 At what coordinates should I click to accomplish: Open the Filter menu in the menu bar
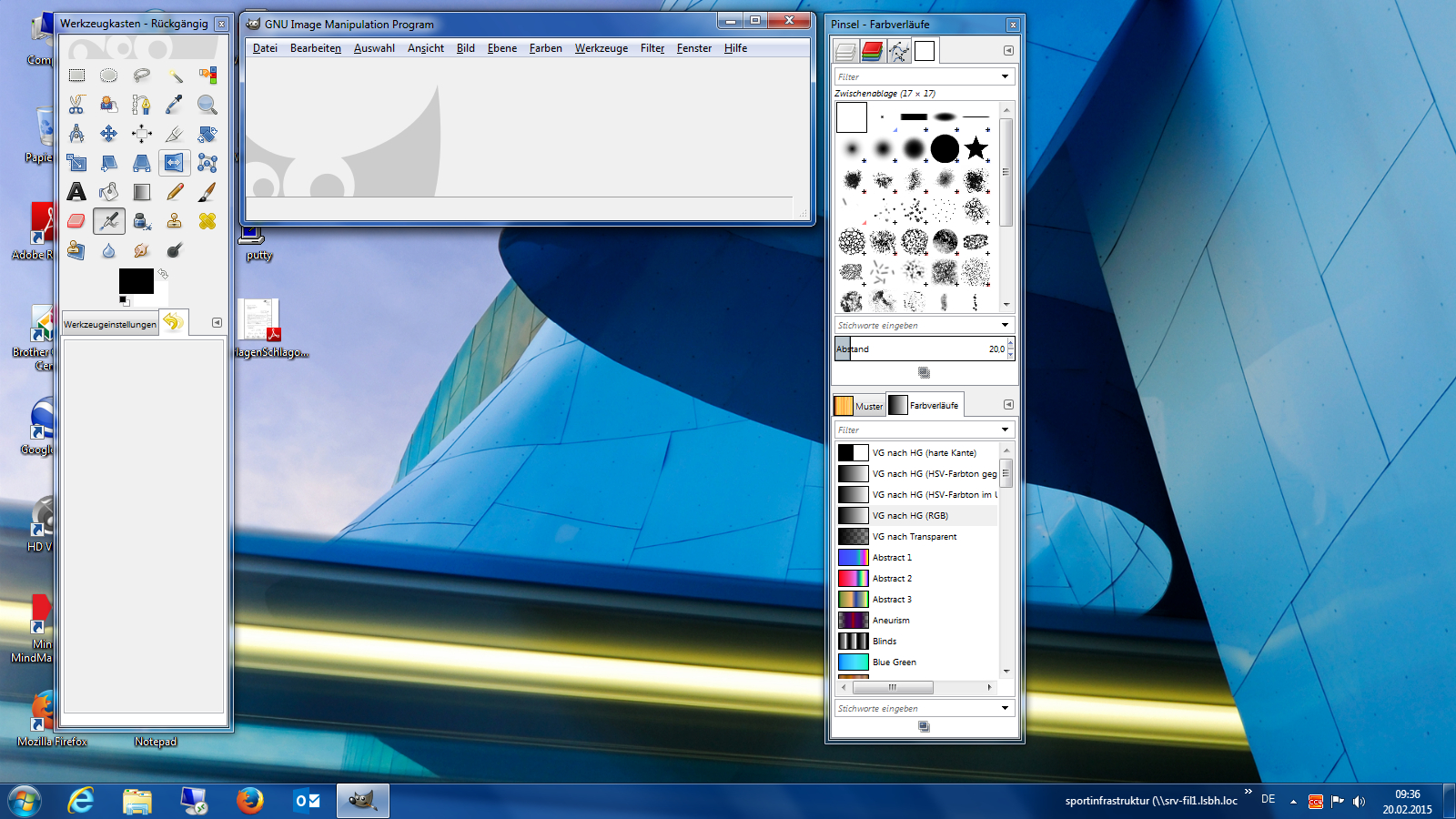[652, 48]
